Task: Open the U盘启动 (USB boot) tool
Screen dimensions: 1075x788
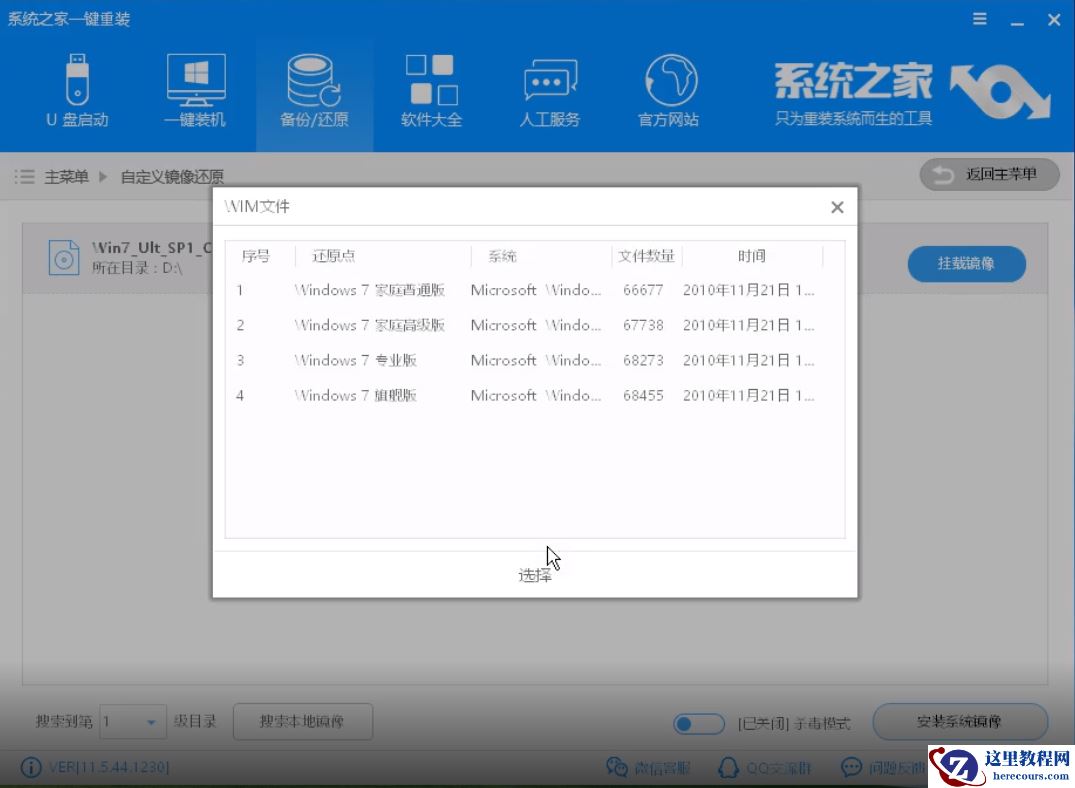Action: coord(79,90)
